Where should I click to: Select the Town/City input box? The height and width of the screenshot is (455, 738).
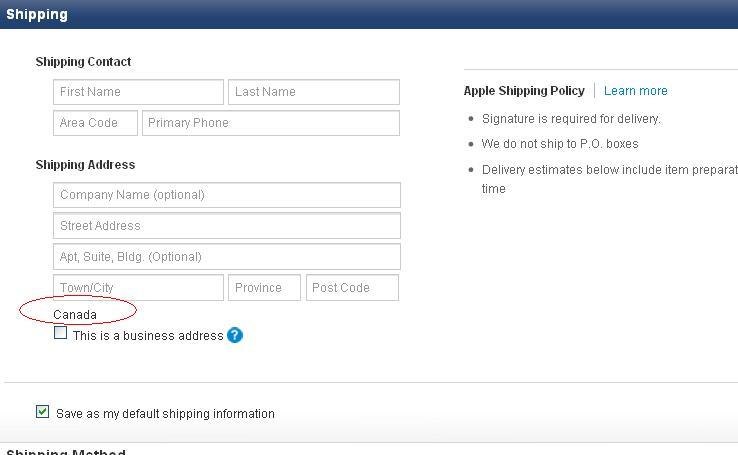138,288
